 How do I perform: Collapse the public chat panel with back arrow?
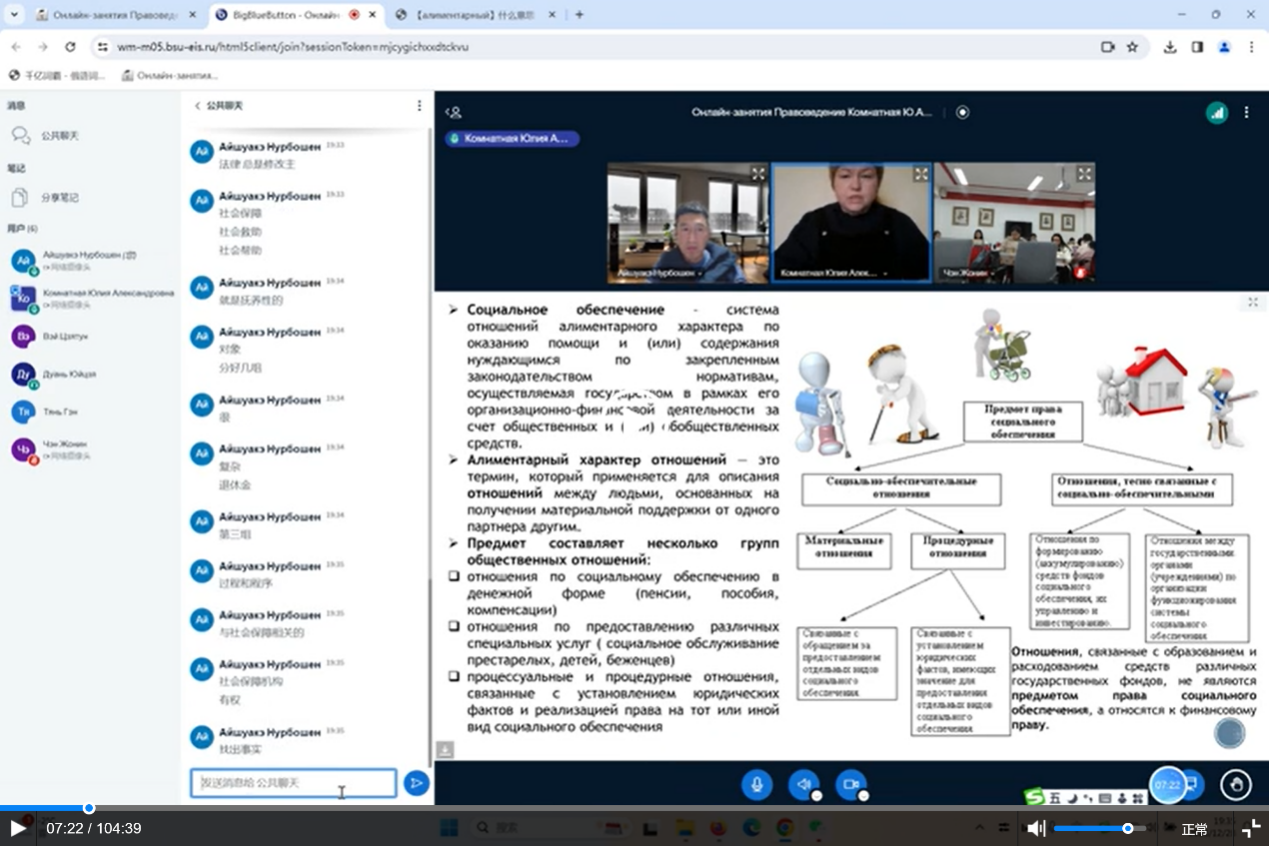click(198, 106)
